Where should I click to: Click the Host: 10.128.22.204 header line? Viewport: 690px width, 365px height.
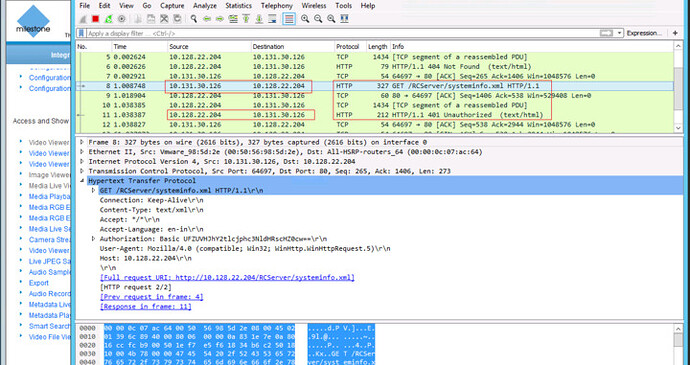[146, 258]
